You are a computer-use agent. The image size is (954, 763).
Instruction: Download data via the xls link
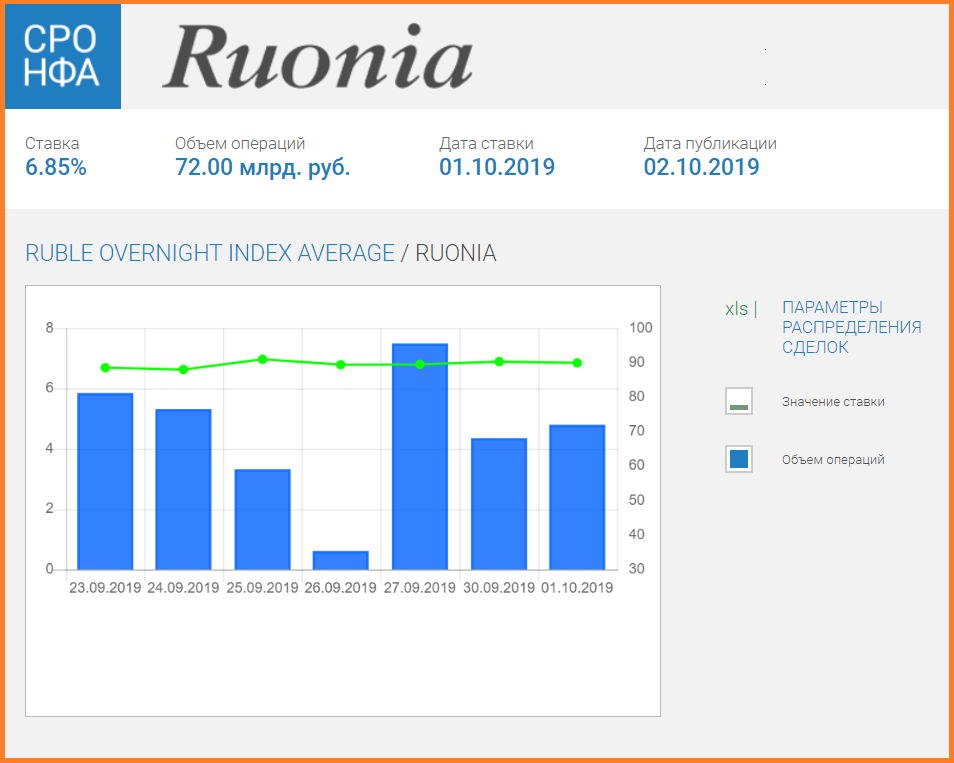click(x=736, y=309)
